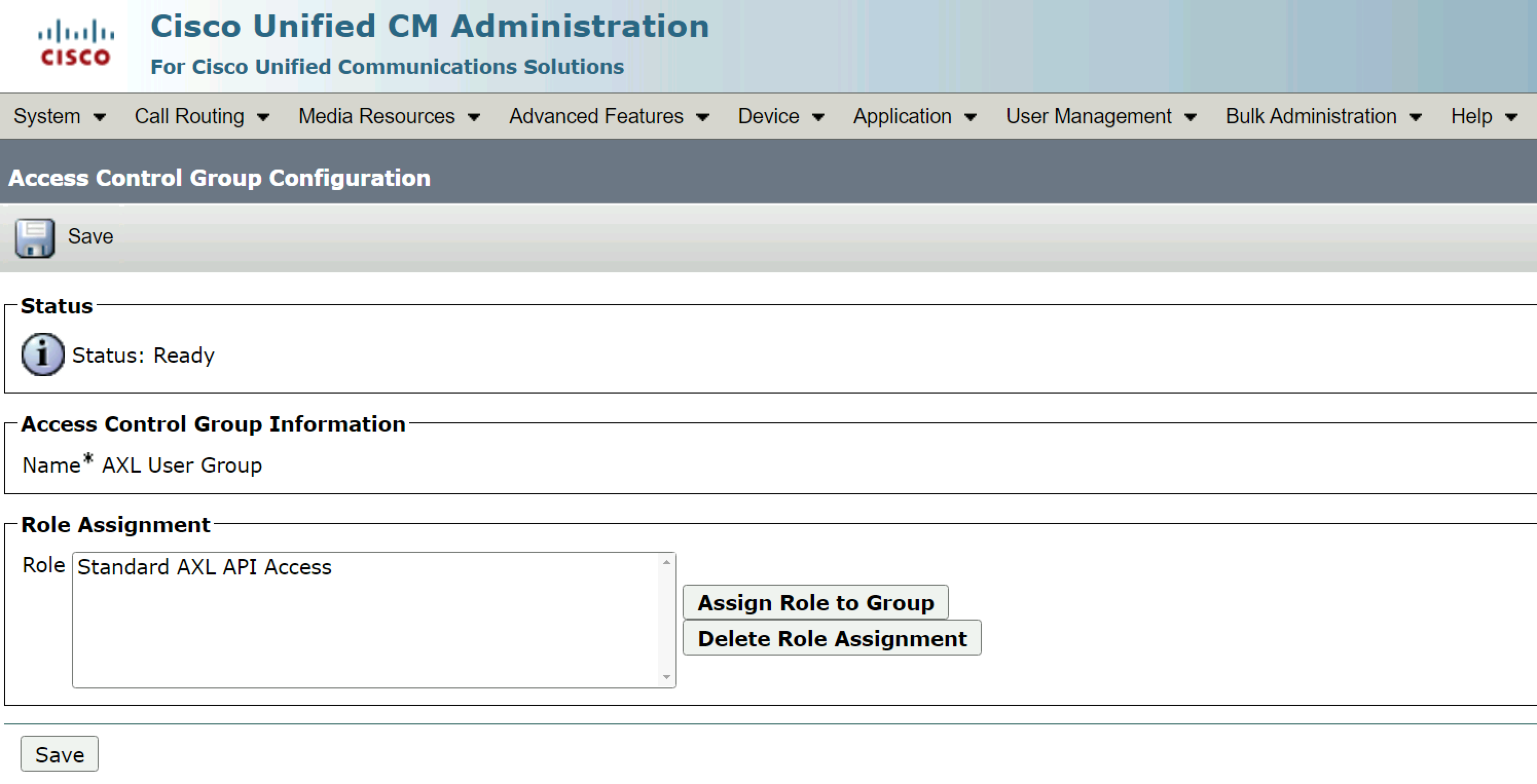The width and height of the screenshot is (1537, 784).
Task: Click the Status information icon
Action: (42, 354)
